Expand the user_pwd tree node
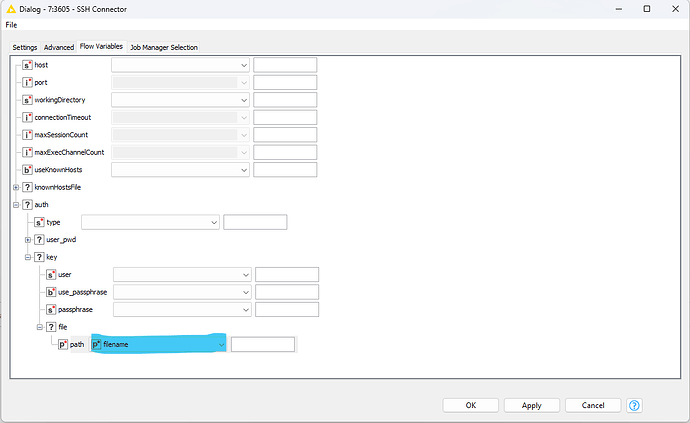690x423 pixels. point(28,240)
